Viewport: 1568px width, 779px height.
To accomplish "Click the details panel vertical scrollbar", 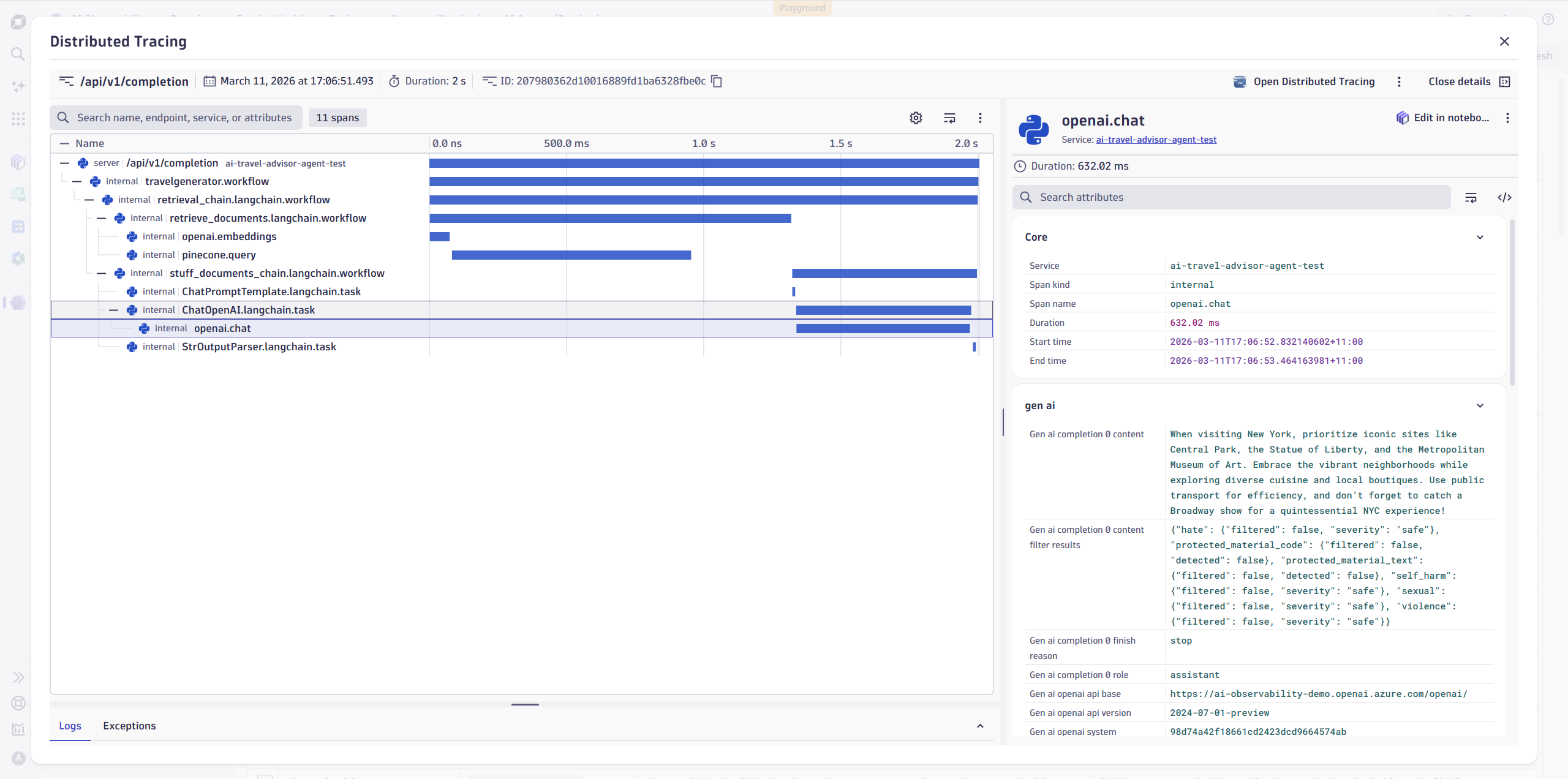I will point(1512,303).
